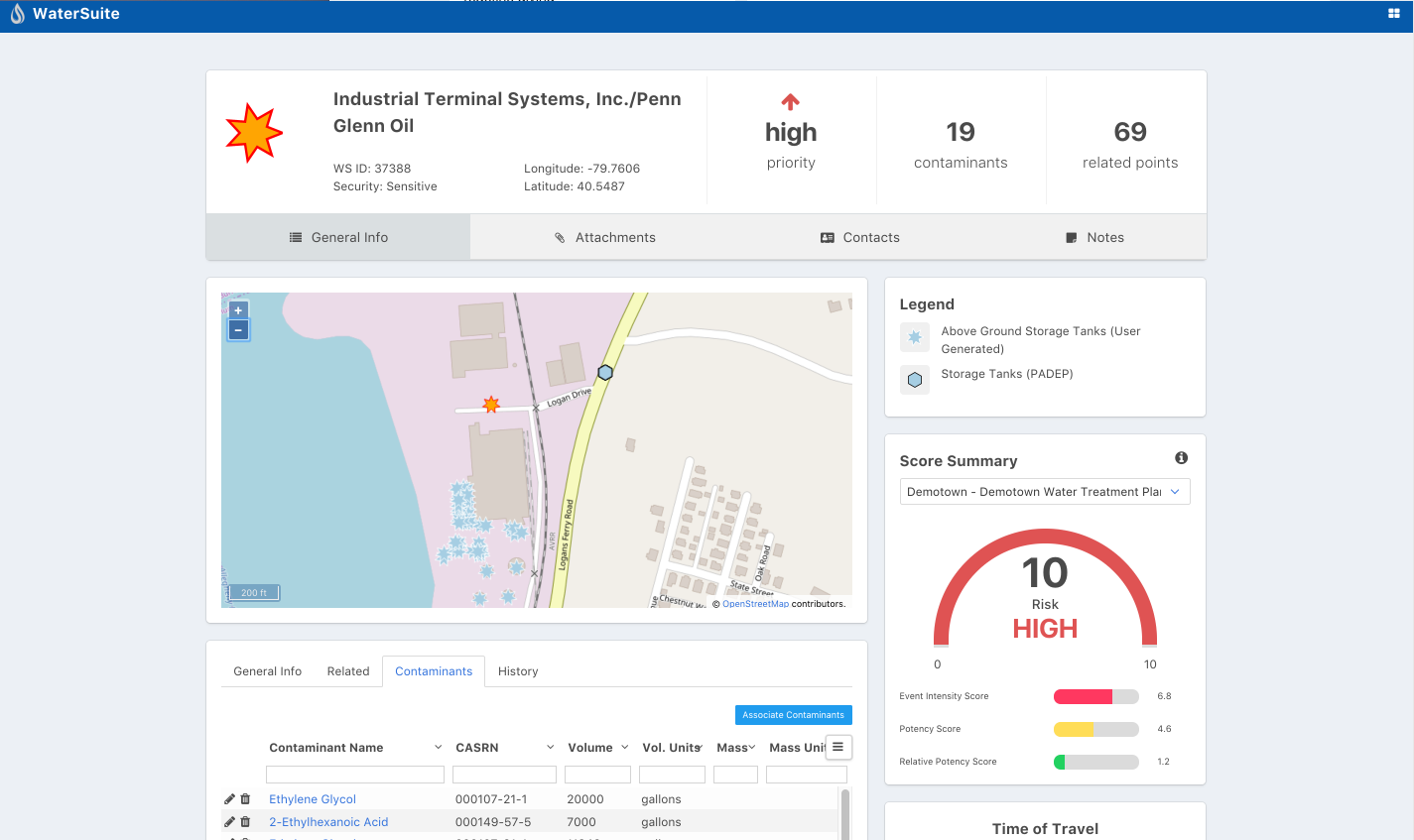Focus the CASRN filter field
Viewport: 1414px width, 840px height.
504,775
